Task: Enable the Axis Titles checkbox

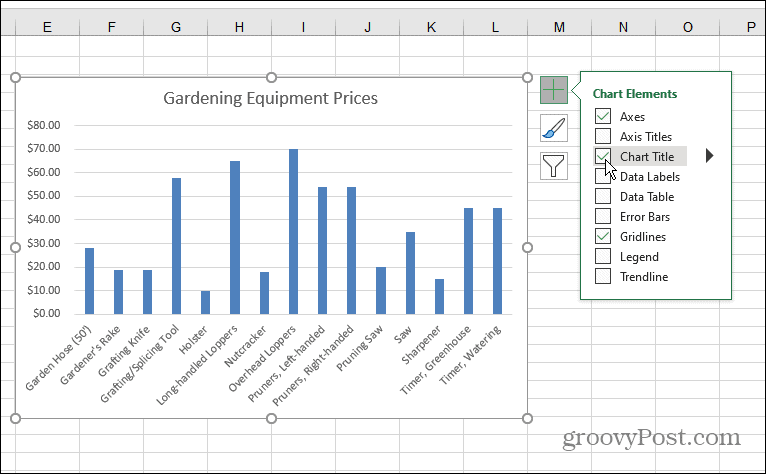Action: (x=603, y=137)
